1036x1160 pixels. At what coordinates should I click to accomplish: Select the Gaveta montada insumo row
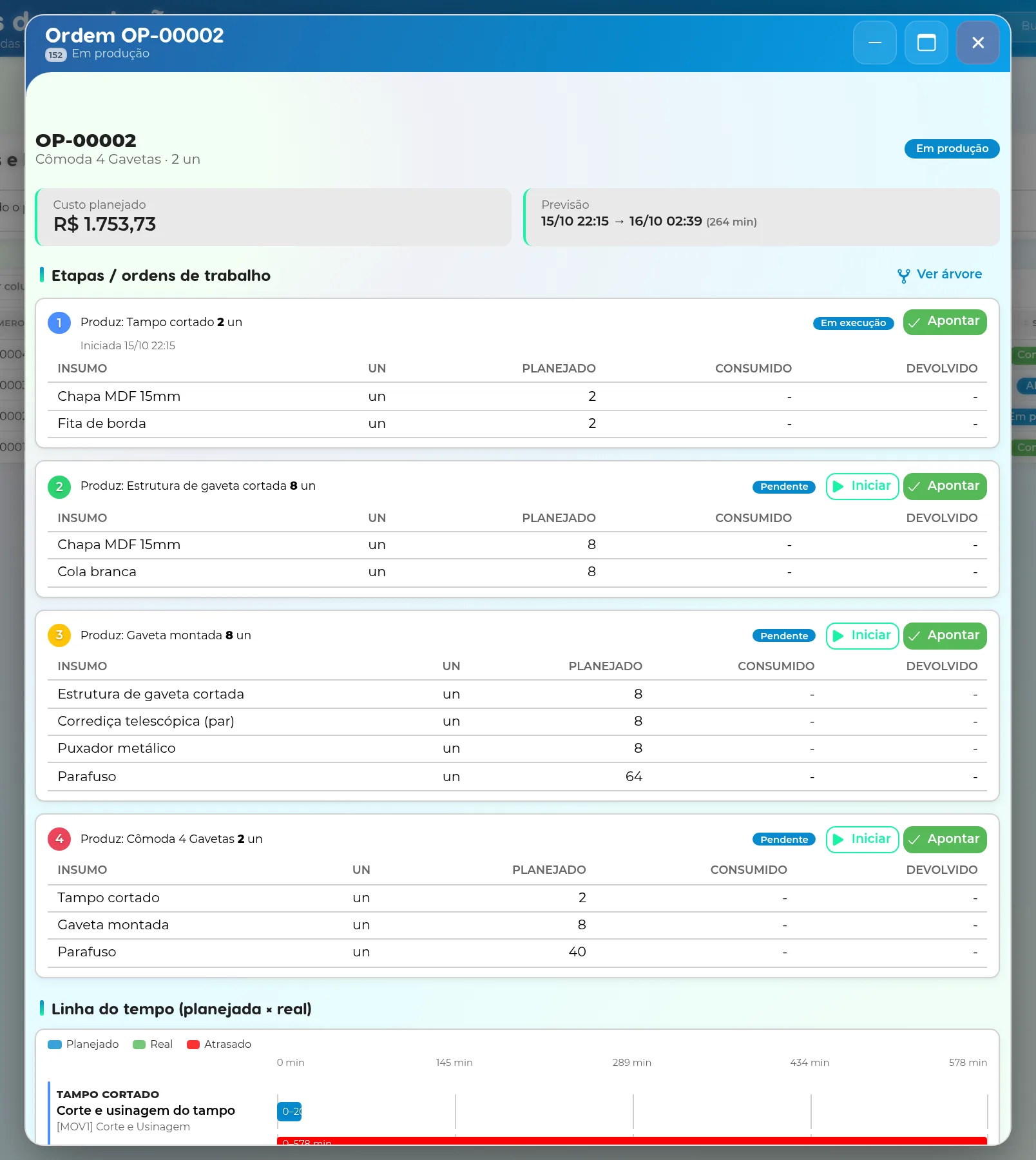[x=517, y=925]
